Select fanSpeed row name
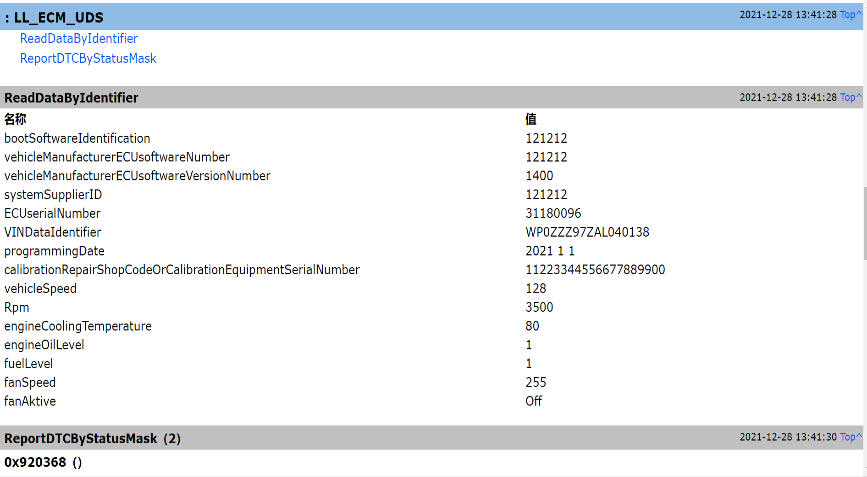The height and width of the screenshot is (477, 867). coord(30,382)
